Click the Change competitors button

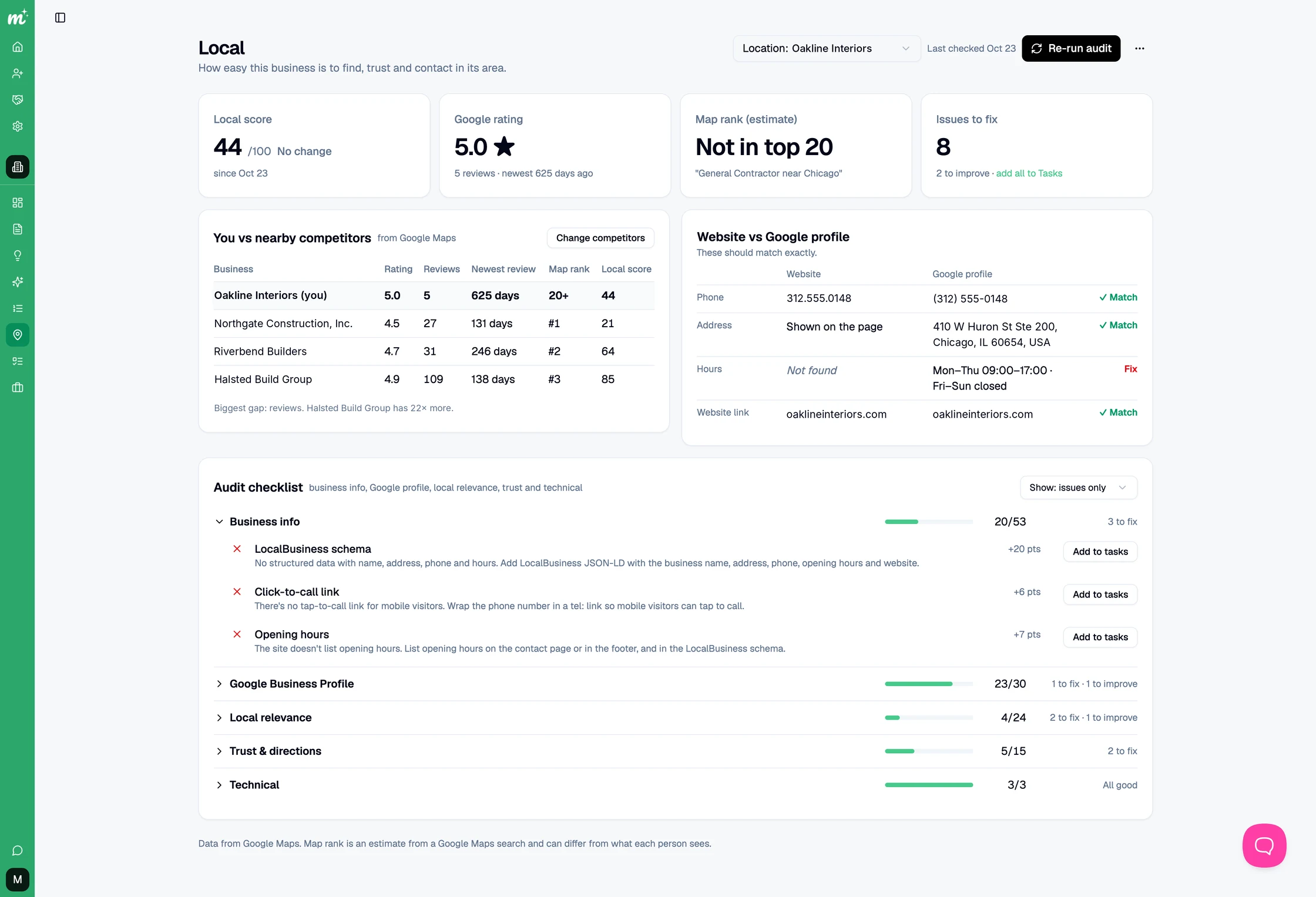coord(600,238)
